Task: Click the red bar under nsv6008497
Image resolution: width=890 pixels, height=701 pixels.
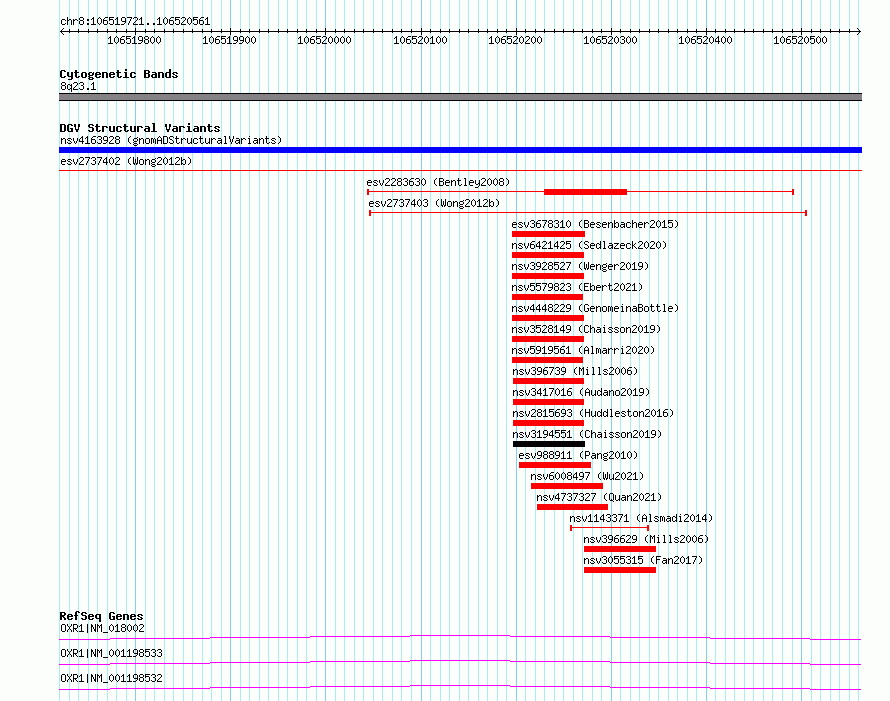Action: [x=566, y=486]
